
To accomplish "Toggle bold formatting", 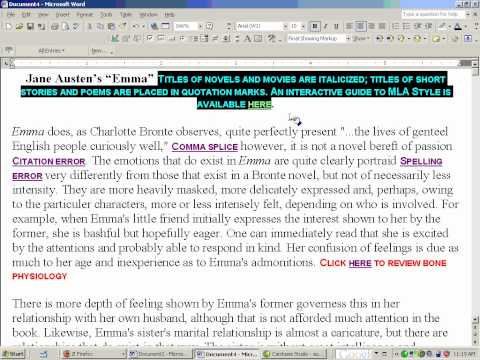I will [x=315, y=26].
